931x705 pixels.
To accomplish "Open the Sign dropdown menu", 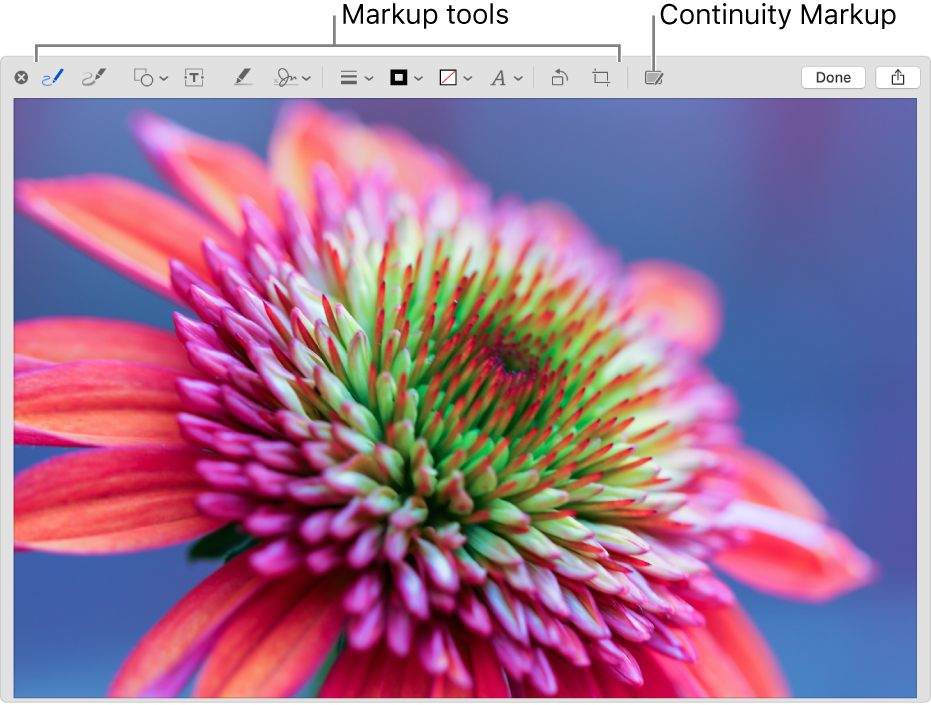I will click(x=305, y=77).
